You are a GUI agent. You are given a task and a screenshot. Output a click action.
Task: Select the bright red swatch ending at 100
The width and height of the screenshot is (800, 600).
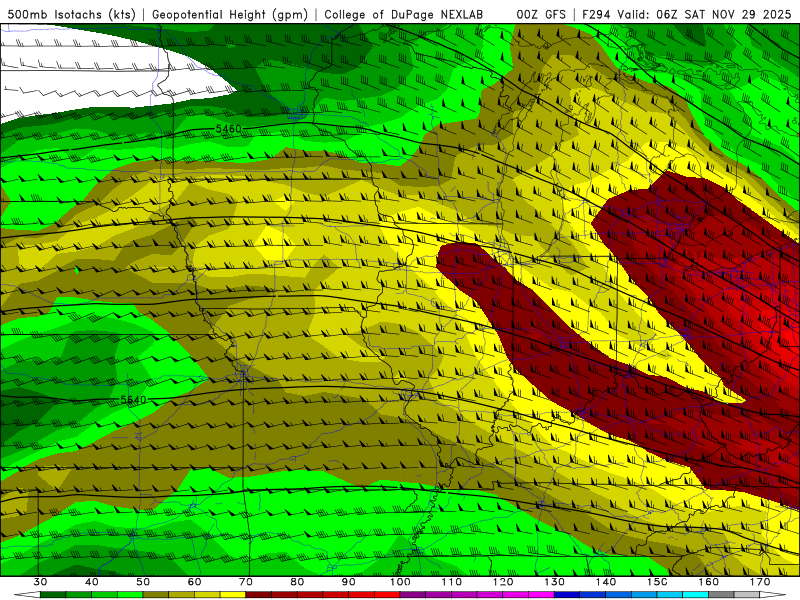pyautogui.click(x=387, y=595)
